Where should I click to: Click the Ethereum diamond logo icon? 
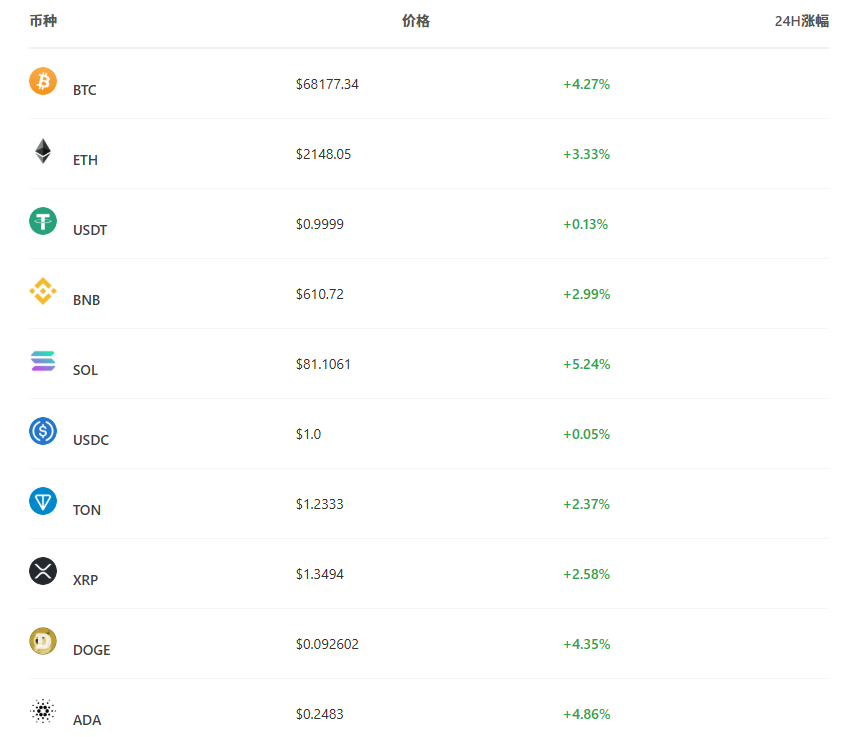43,151
